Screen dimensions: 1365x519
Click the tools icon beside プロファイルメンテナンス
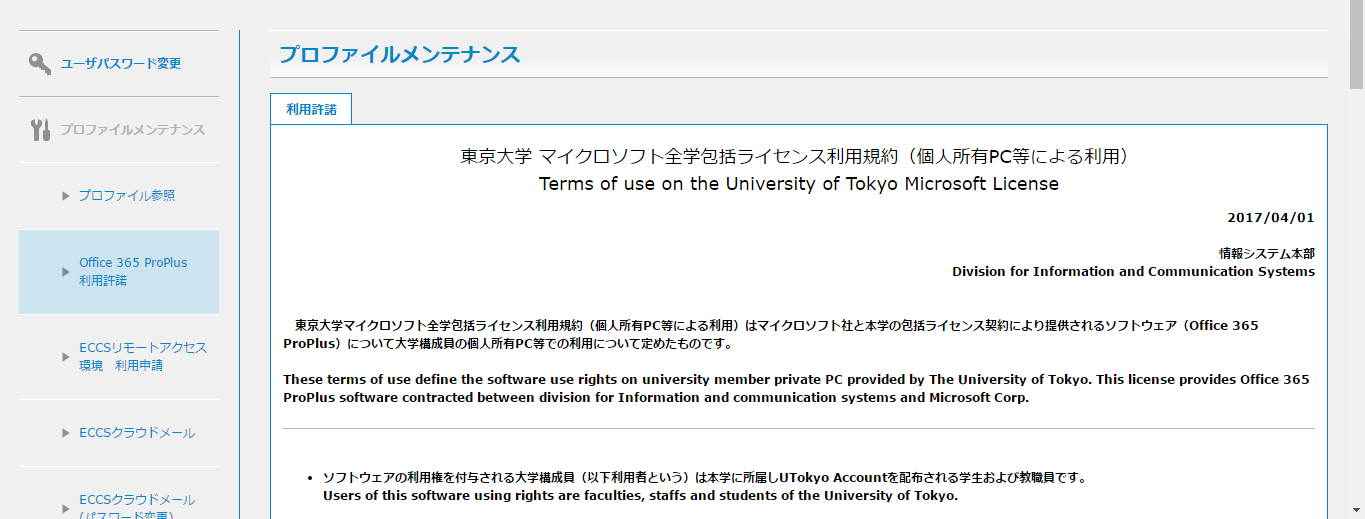[40, 130]
